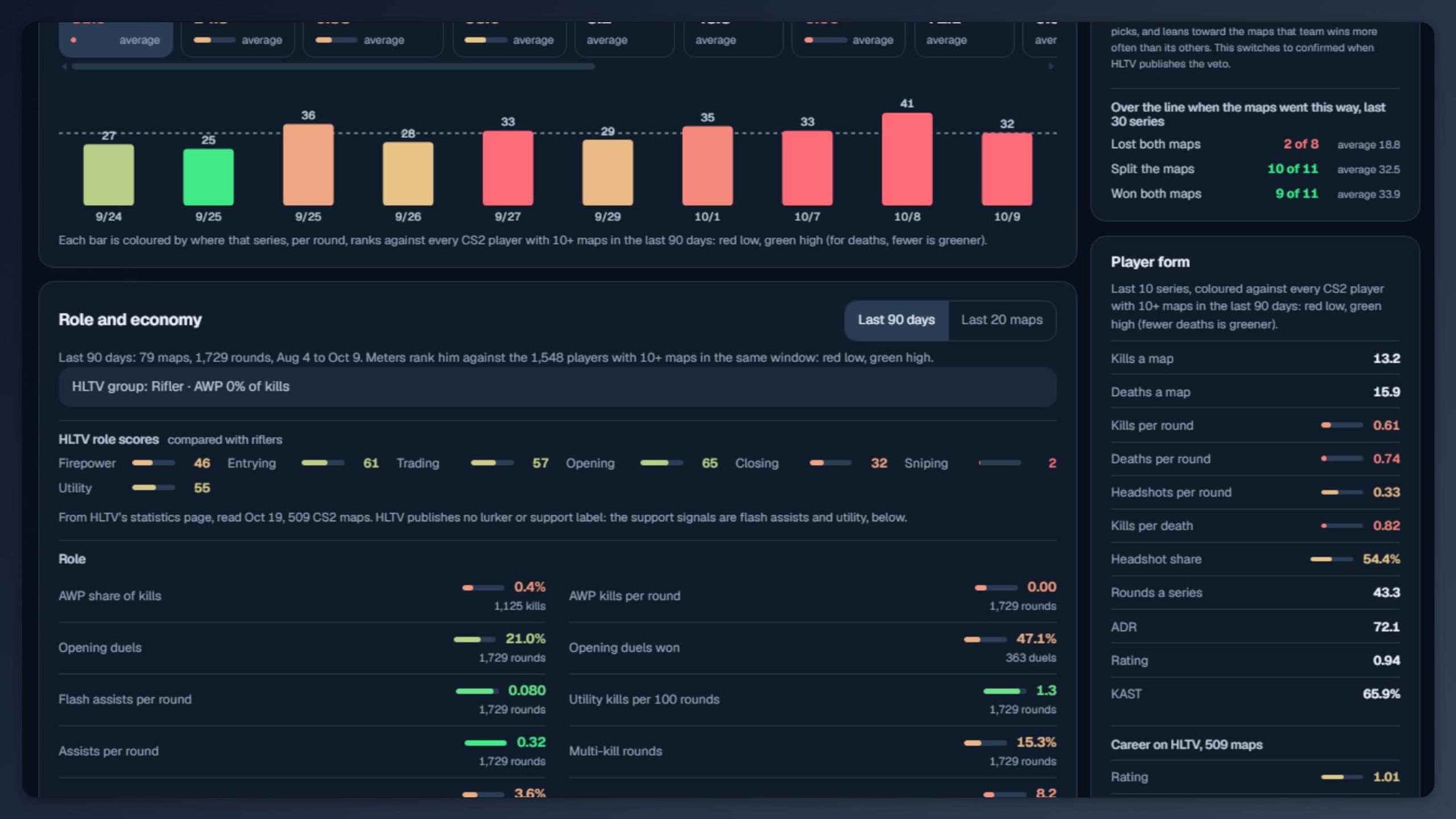The image size is (1456, 819).
Task: Click the Utility score value 55
Action: tap(202, 488)
